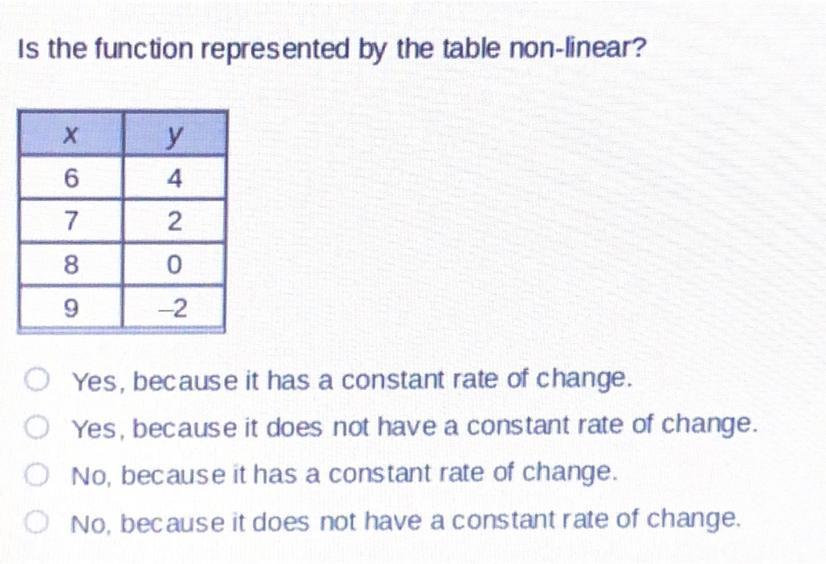Click the y value -2 cell in last row
The image size is (826, 564).
pos(174,308)
